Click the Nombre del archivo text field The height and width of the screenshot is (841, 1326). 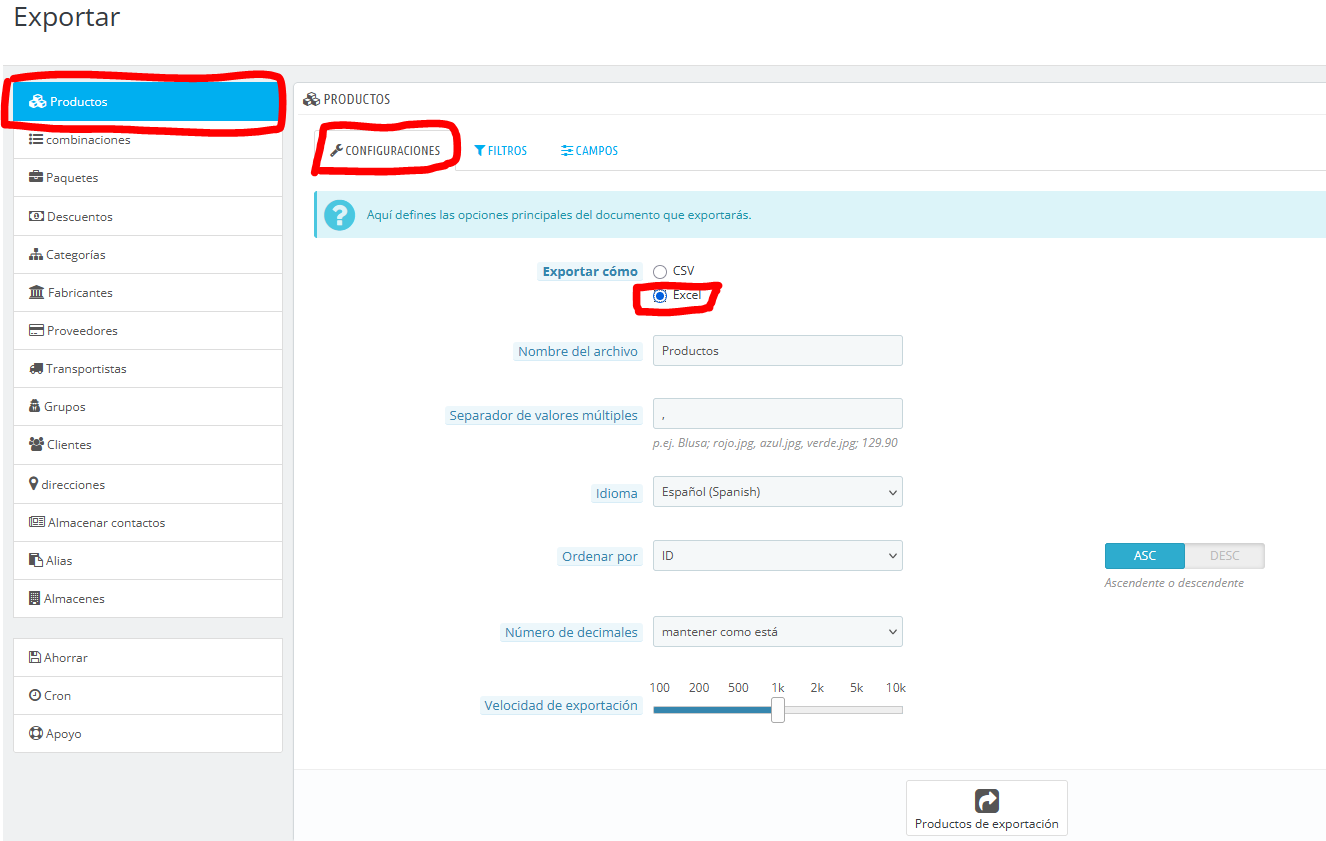777,351
